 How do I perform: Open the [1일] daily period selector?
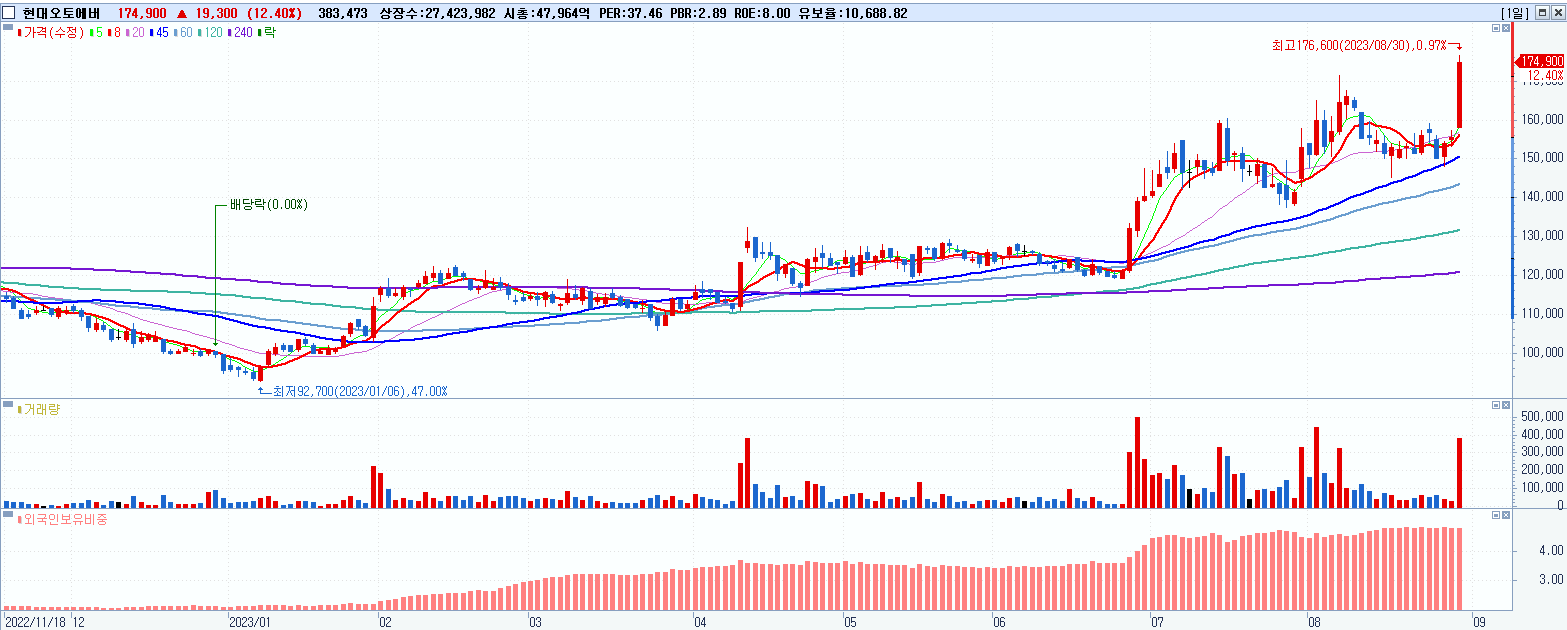point(1515,12)
